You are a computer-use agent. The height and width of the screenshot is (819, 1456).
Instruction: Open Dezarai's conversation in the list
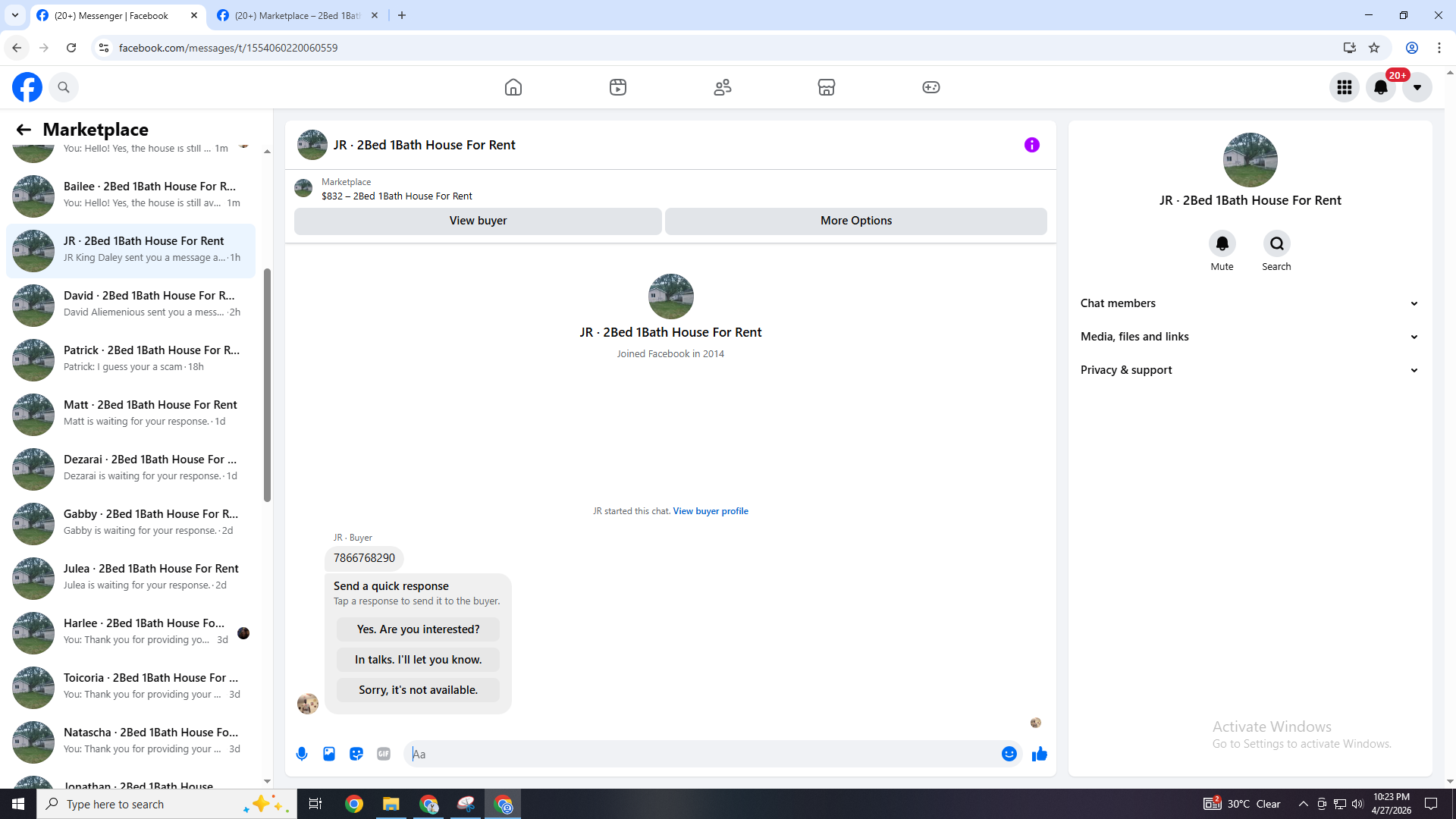click(x=130, y=469)
